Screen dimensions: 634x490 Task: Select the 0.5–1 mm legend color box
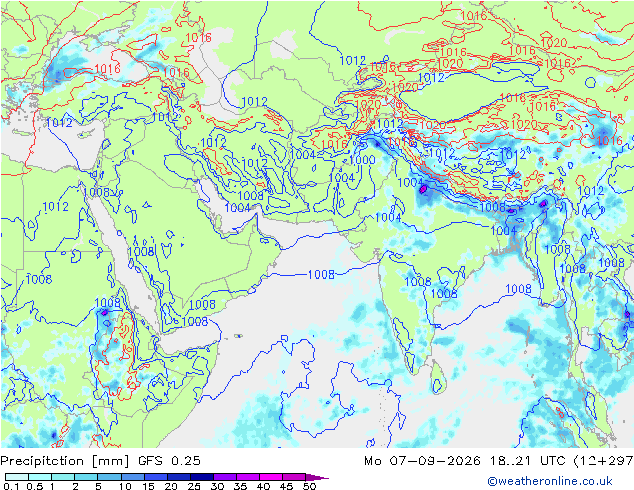(40, 477)
